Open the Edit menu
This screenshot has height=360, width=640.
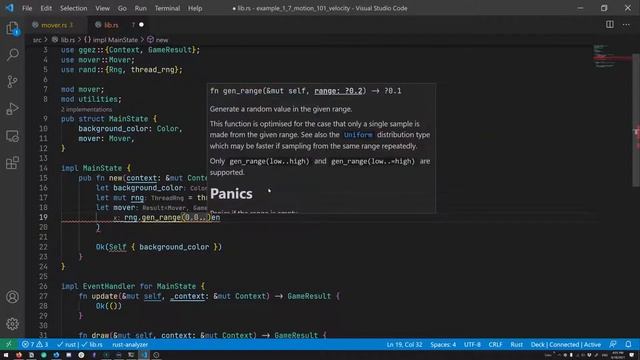tap(46, 8)
